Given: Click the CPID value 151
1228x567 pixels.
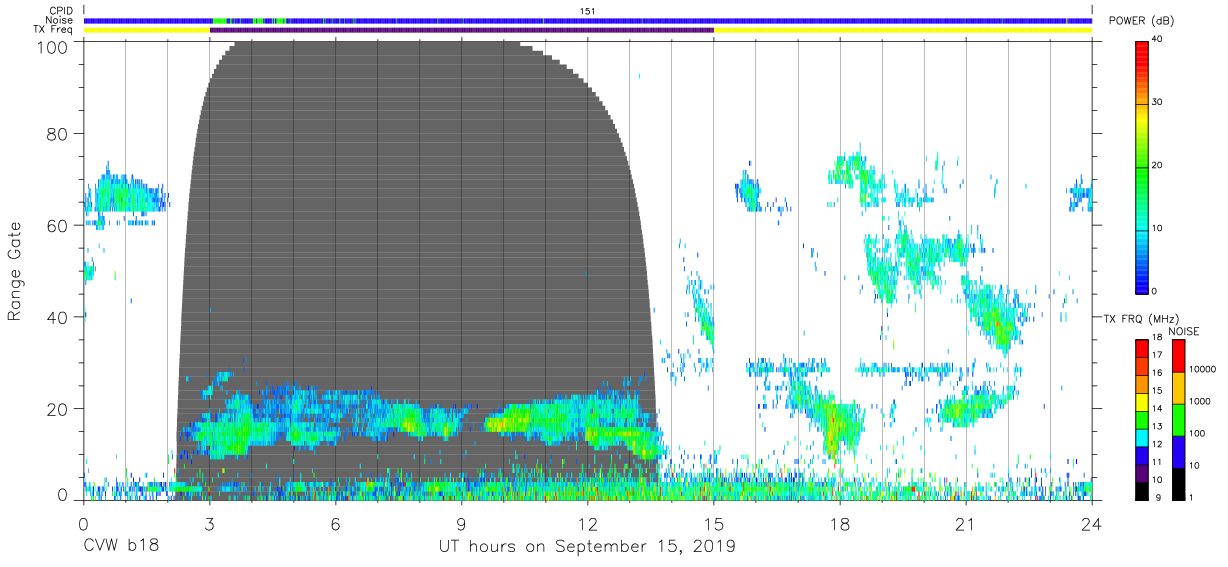Looking at the screenshot, I should (x=588, y=11).
